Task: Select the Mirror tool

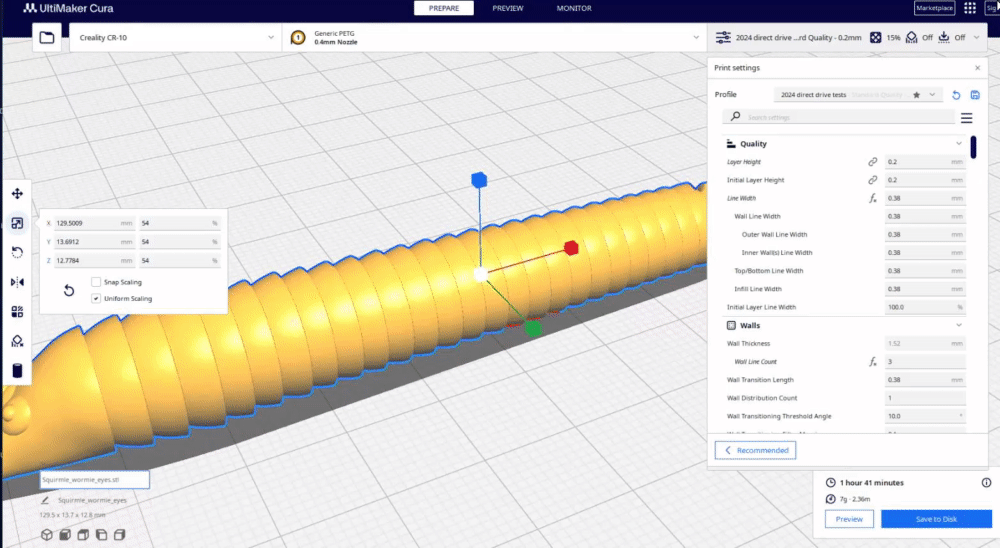Action: click(x=17, y=282)
